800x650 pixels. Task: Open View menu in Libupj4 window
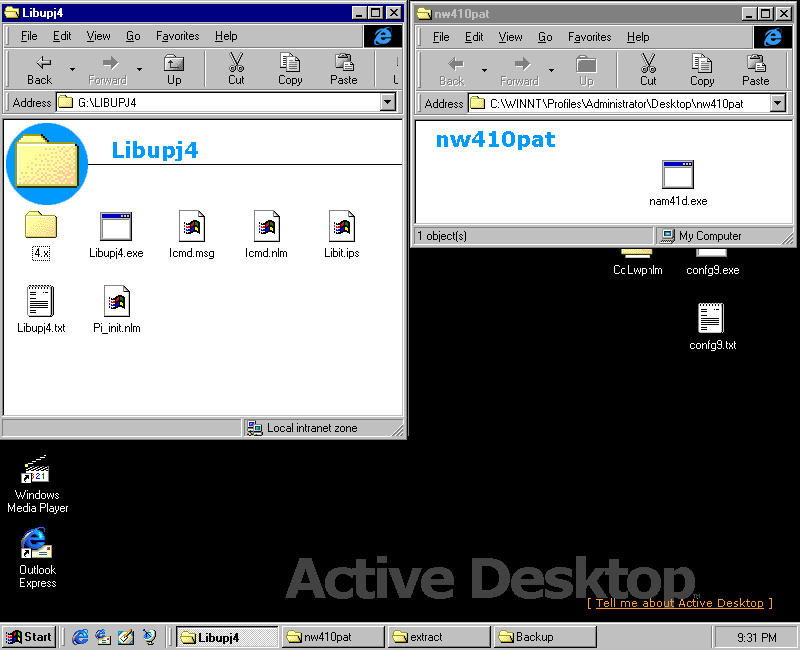click(98, 36)
